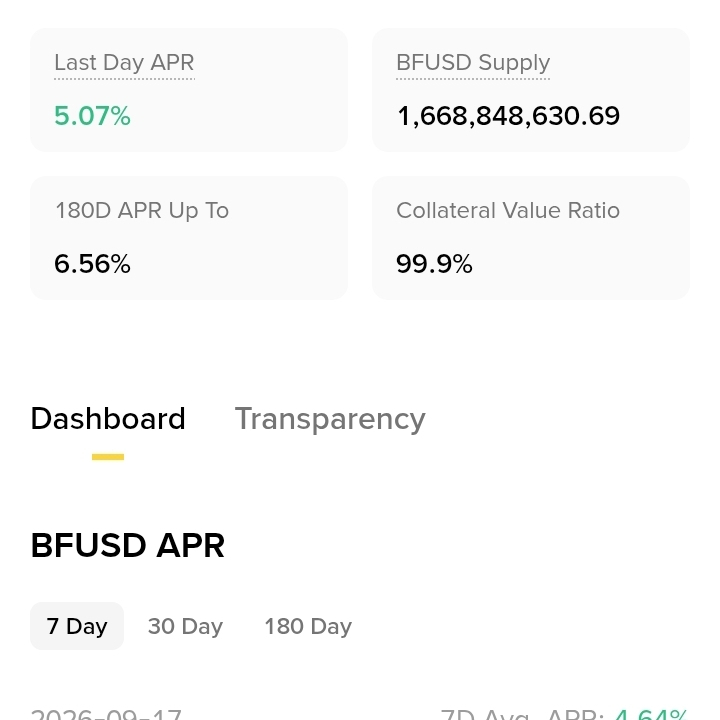
Task: Choose the 7 Day APR range
Action: tap(77, 626)
